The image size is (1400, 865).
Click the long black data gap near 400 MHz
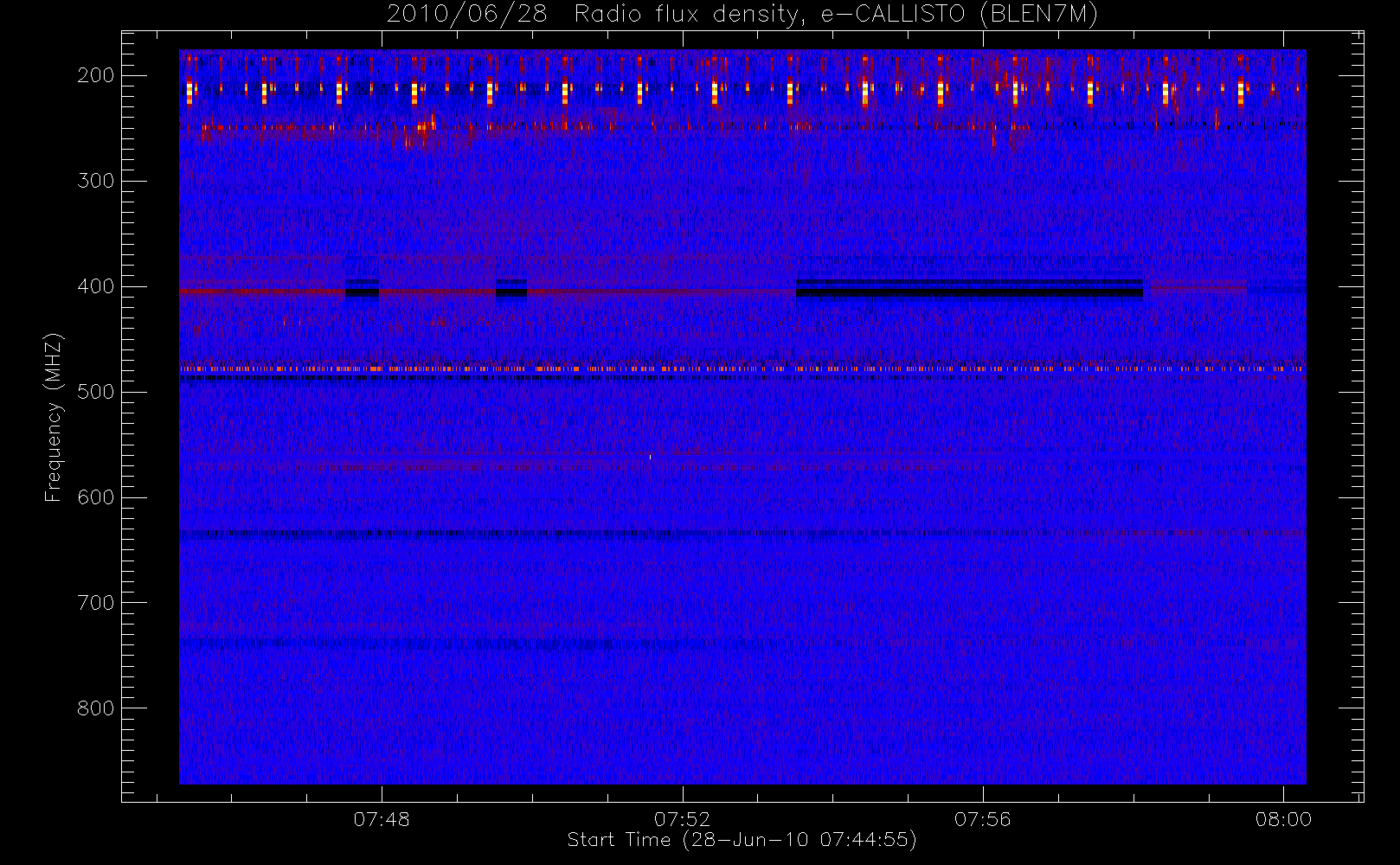pos(969,291)
